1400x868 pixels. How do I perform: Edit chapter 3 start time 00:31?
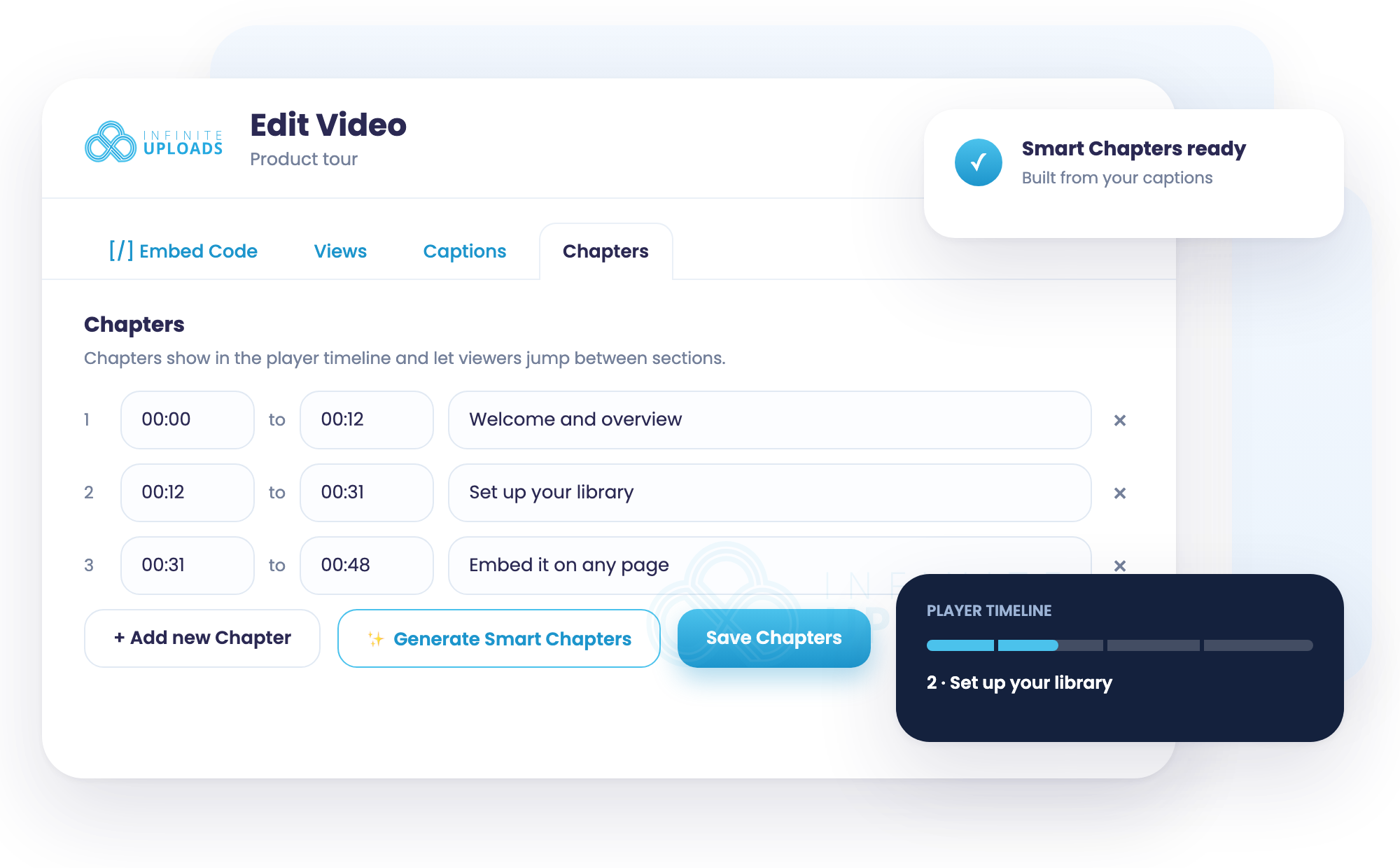(188, 566)
